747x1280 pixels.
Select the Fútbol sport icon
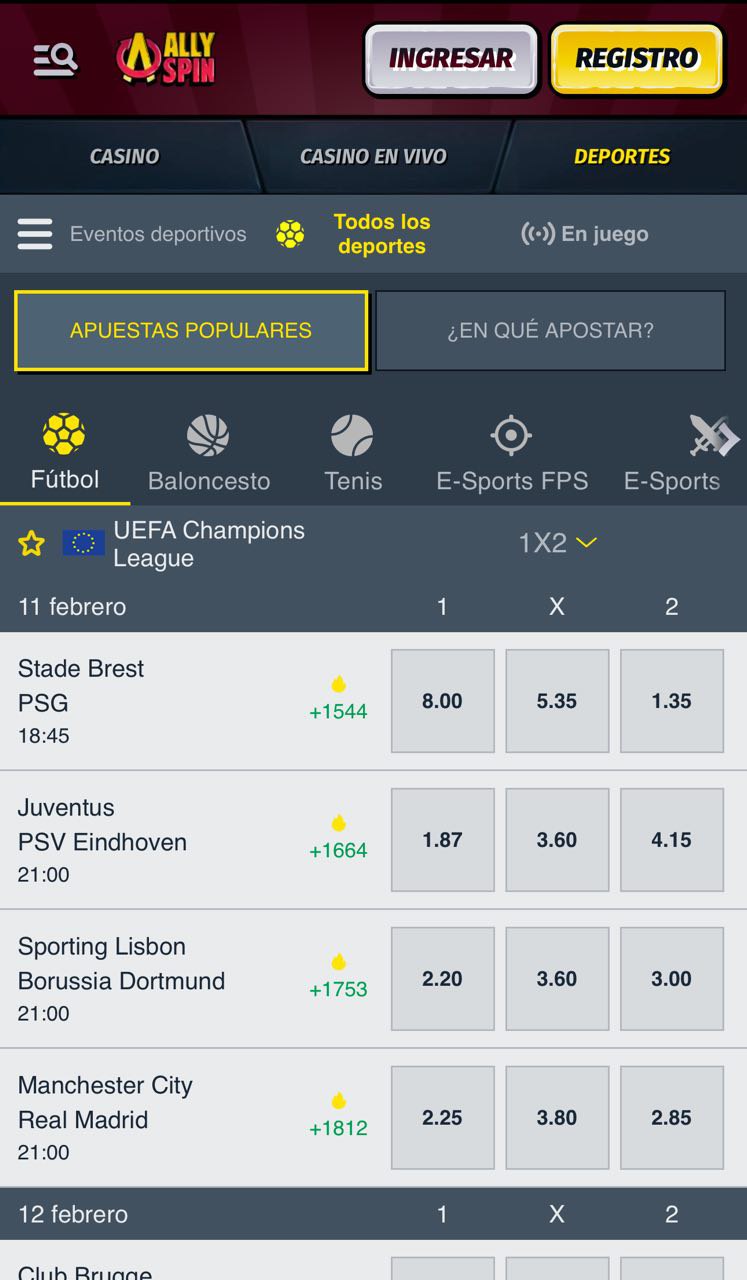click(64, 434)
